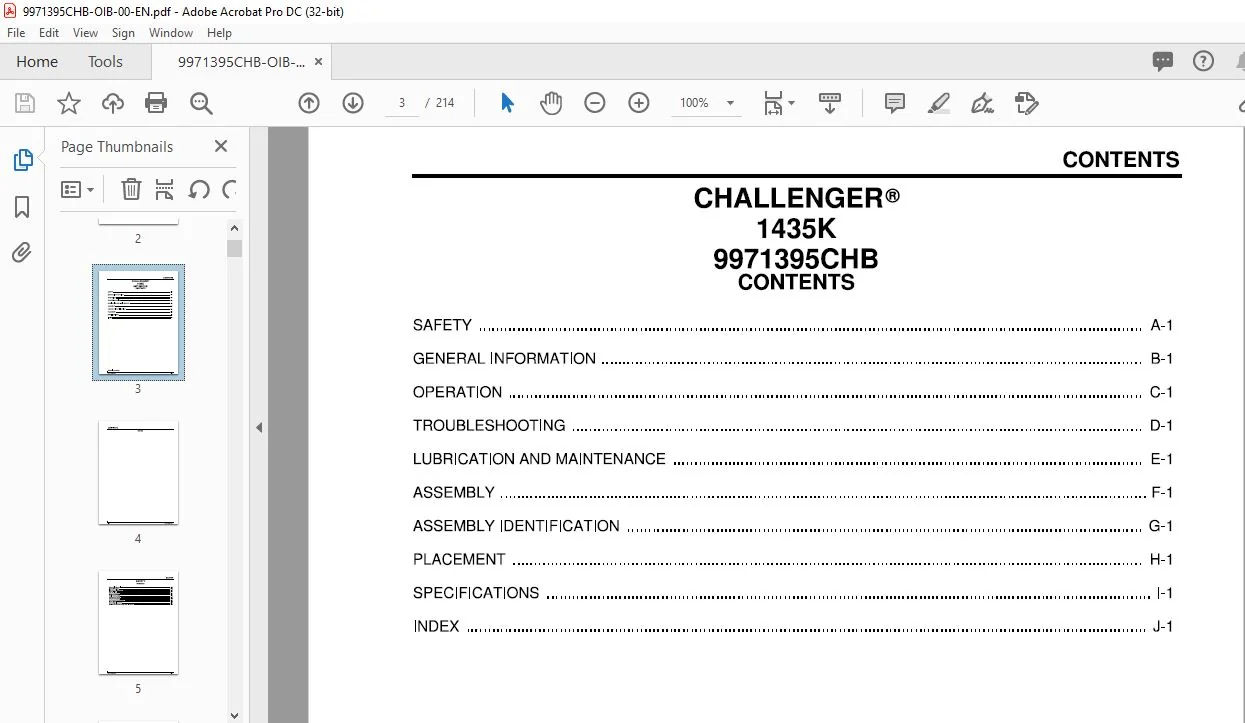This screenshot has height=723, width=1245.
Task: Open the Edit menu
Action: point(49,33)
